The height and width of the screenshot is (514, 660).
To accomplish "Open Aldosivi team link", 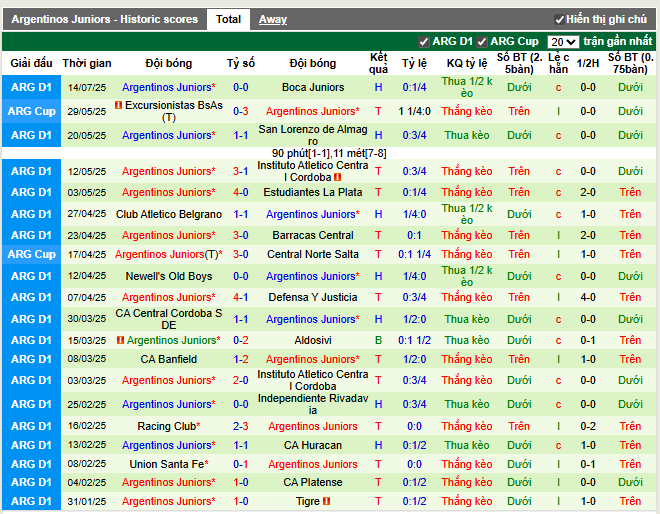I will click(313, 340).
